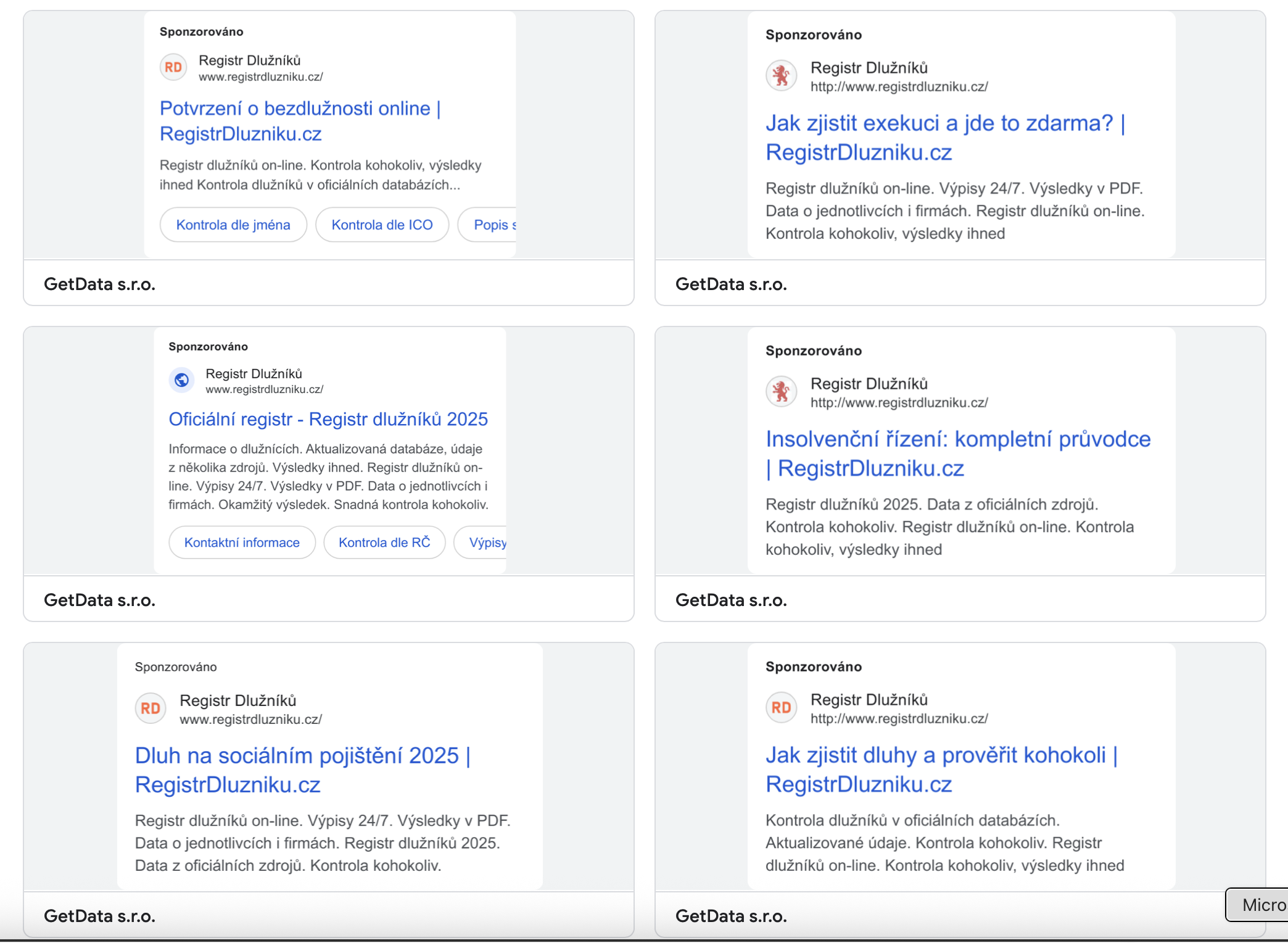Viewport: 1288px width, 943px height.
Task: Click 'Registr Dlužníků' name in the Oficiální registr ad
Action: tap(254, 374)
